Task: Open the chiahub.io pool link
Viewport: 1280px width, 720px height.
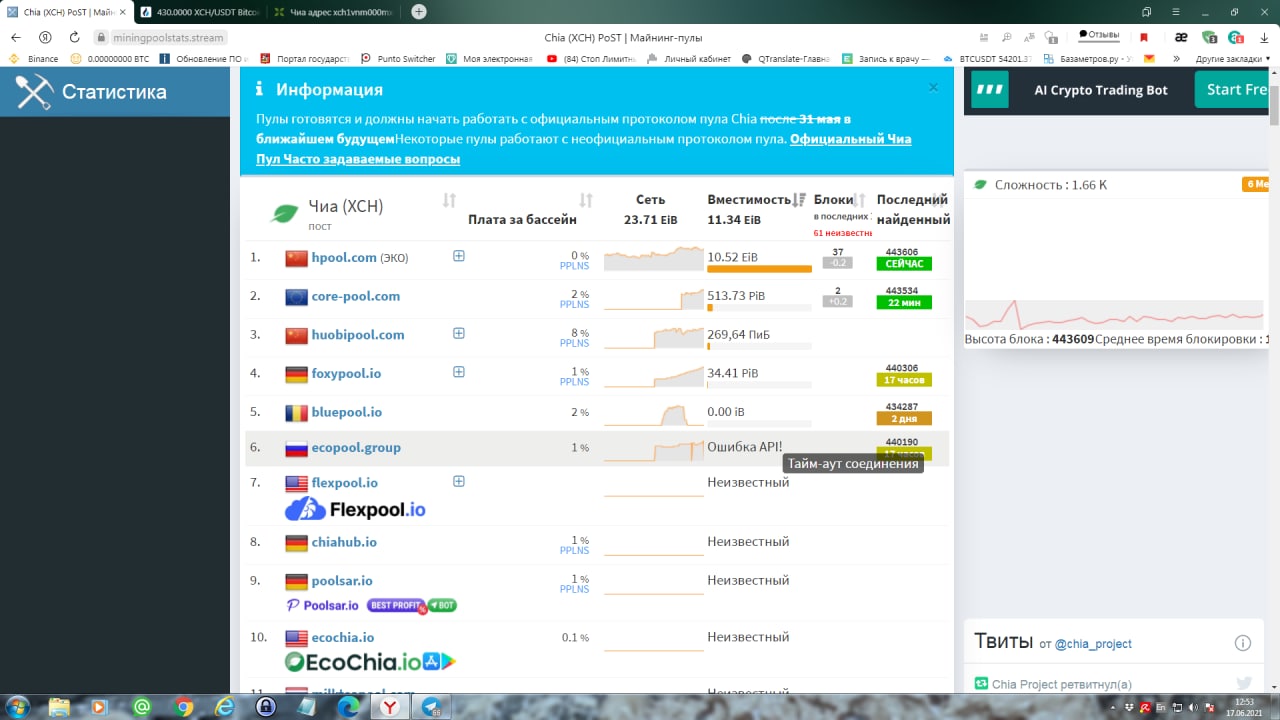Action: [x=344, y=542]
